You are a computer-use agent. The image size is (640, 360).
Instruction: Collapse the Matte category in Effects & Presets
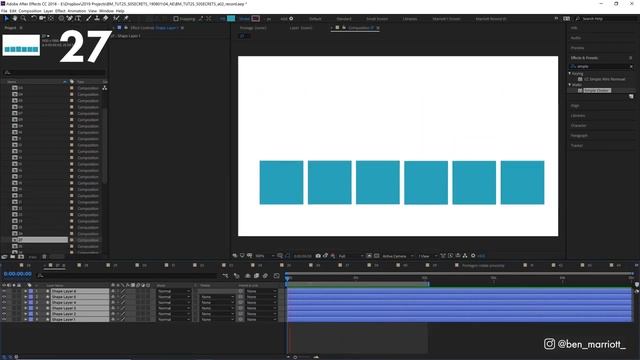pos(570,85)
